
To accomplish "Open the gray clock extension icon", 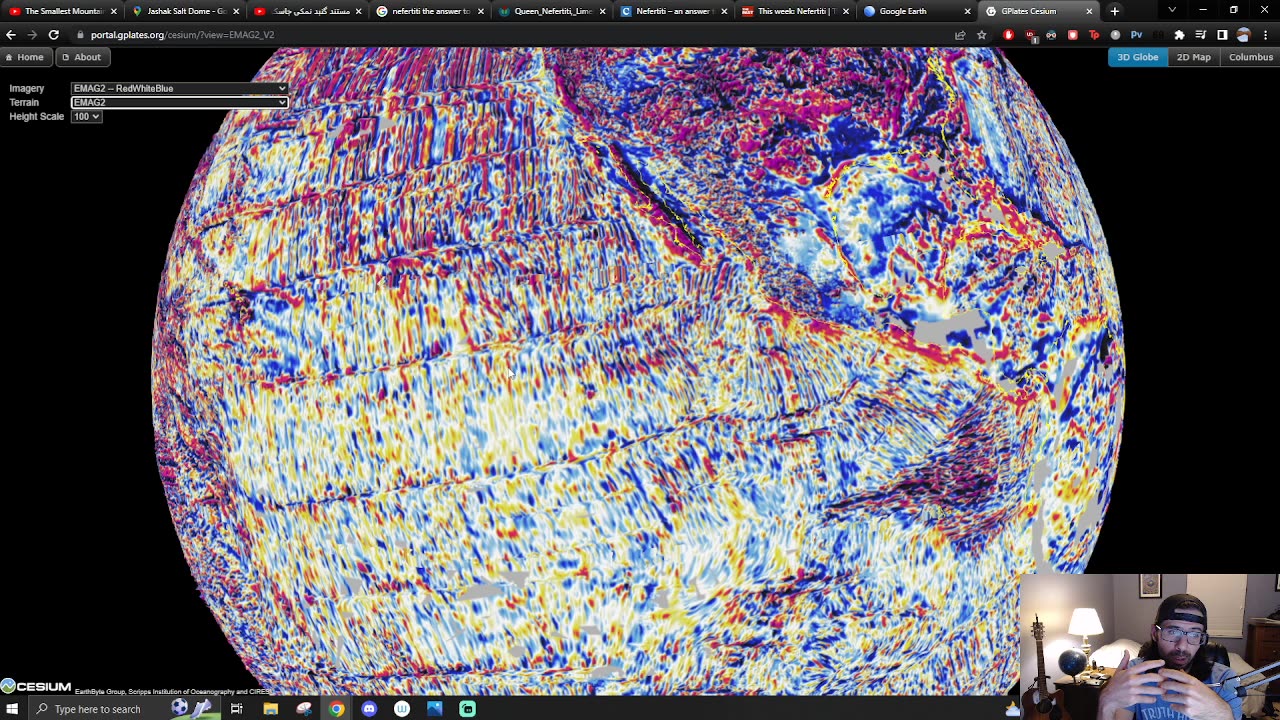I will pos(1115,35).
